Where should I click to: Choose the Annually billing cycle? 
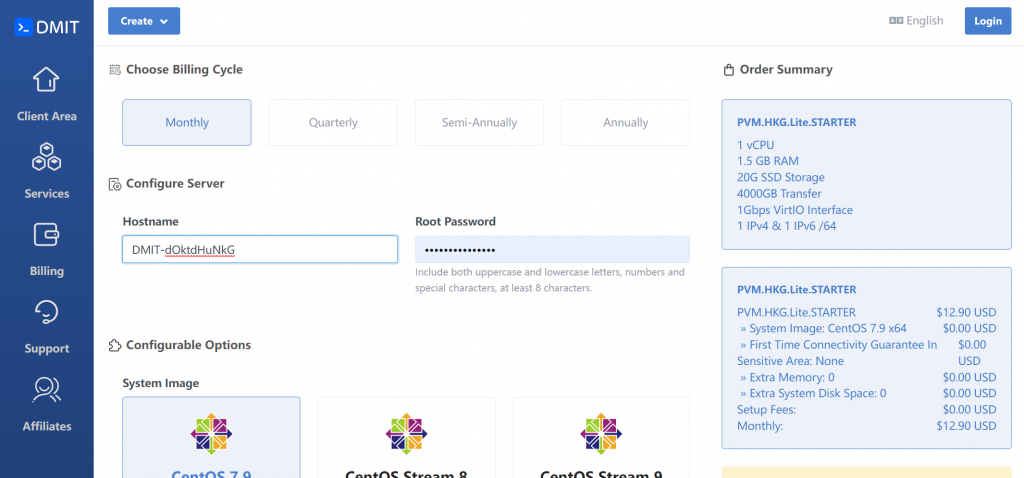point(625,122)
